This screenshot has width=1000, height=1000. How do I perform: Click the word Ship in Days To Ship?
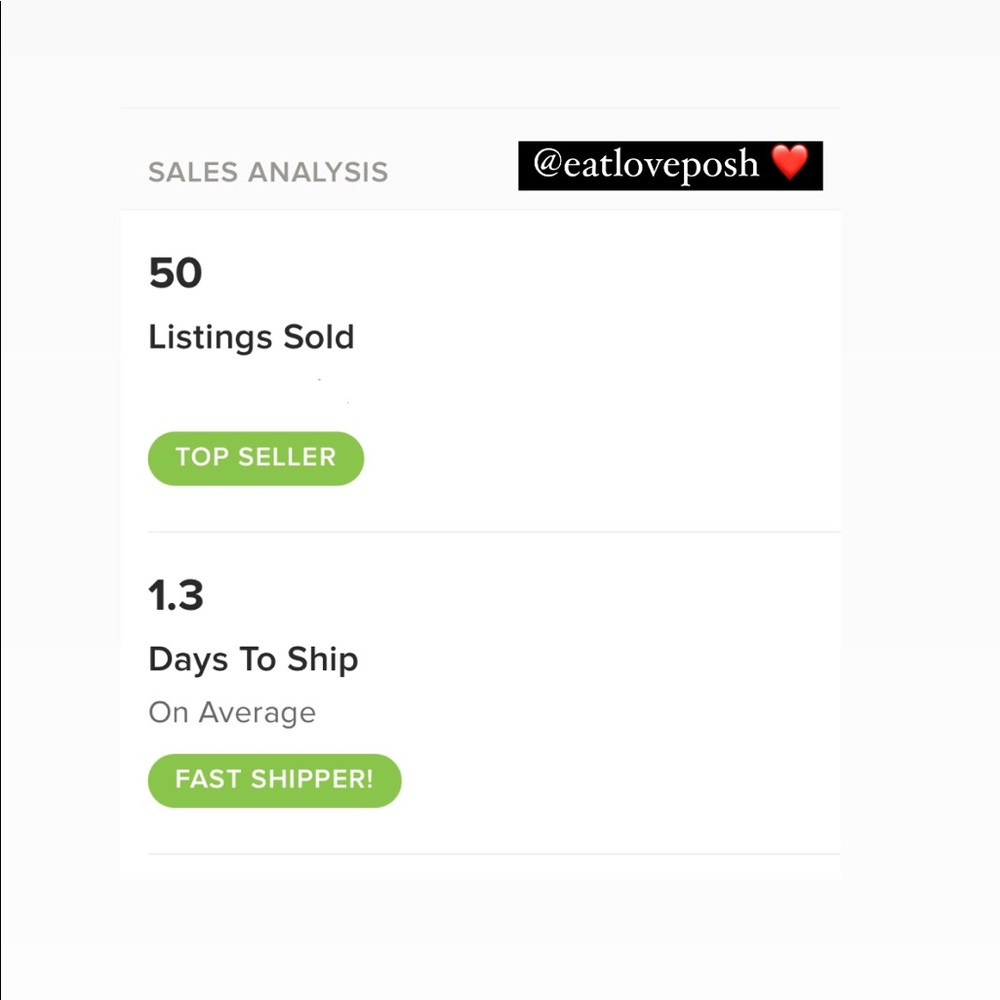pos(322,660)
